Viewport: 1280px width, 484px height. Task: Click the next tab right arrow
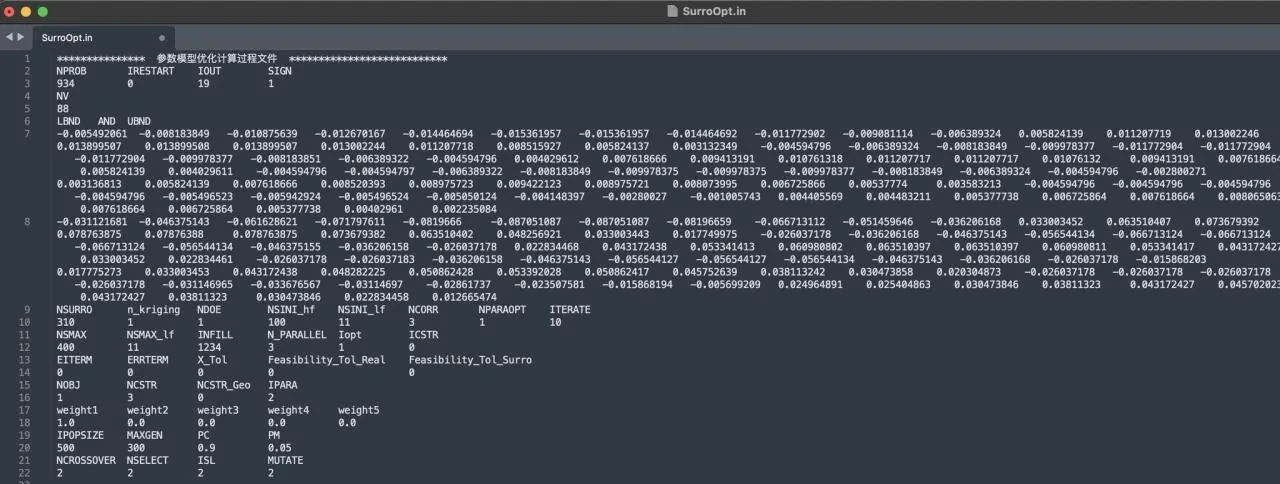(20, 37)
